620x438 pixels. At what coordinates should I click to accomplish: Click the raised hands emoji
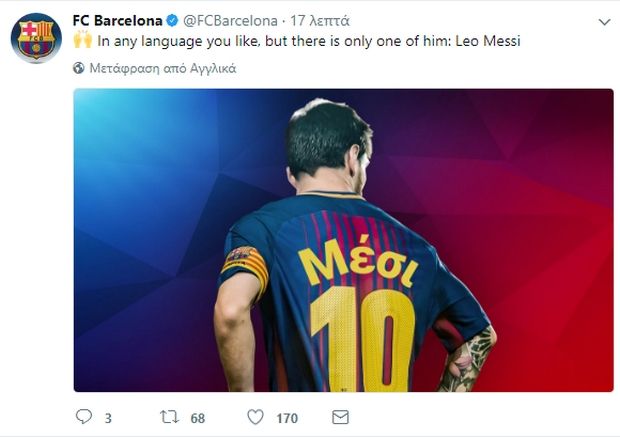pyautogui.click(x=82, y=42)
